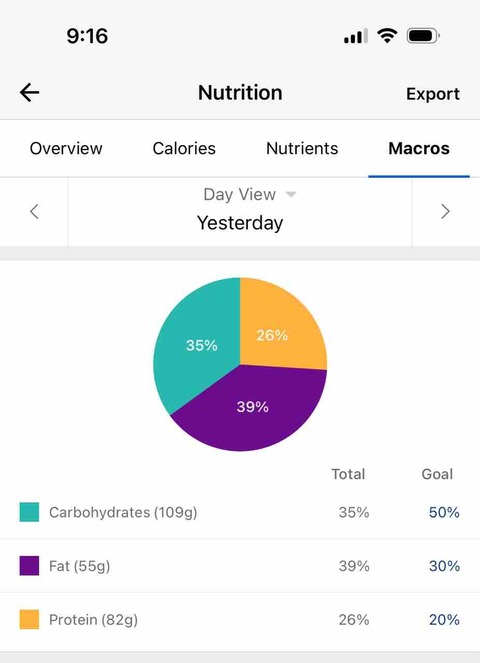Tap the Wi-Fi status icon

pos(387,36)
